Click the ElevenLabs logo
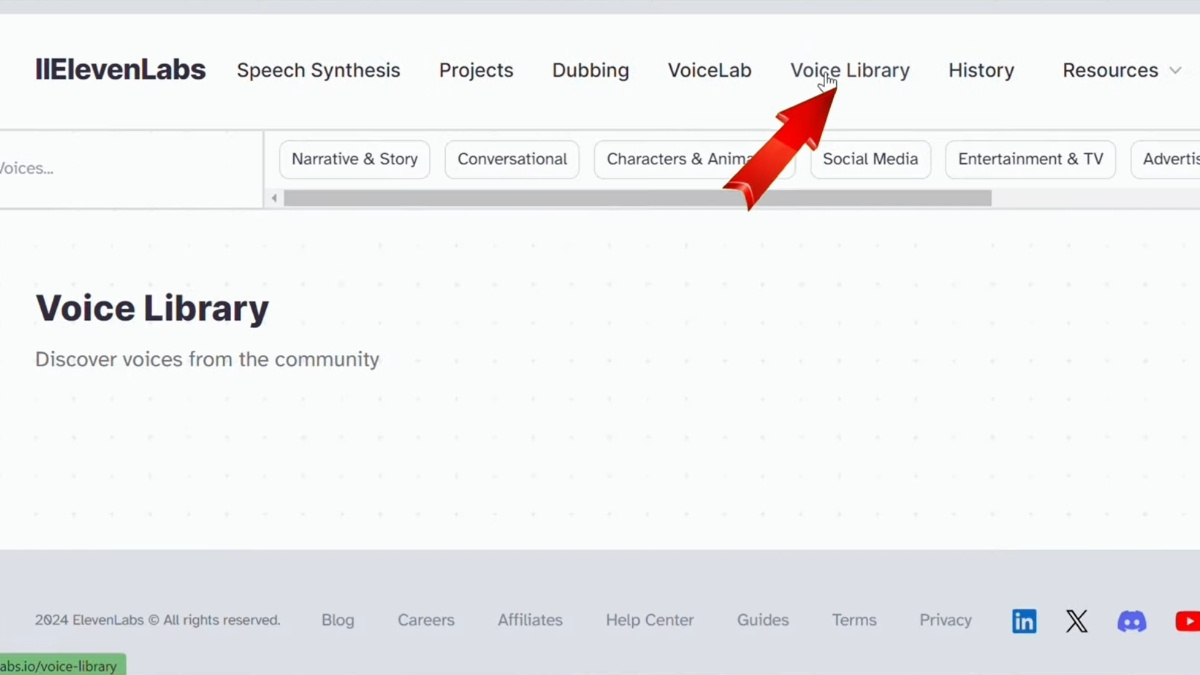The image size is (1200, 675). [x=120, y=70]
